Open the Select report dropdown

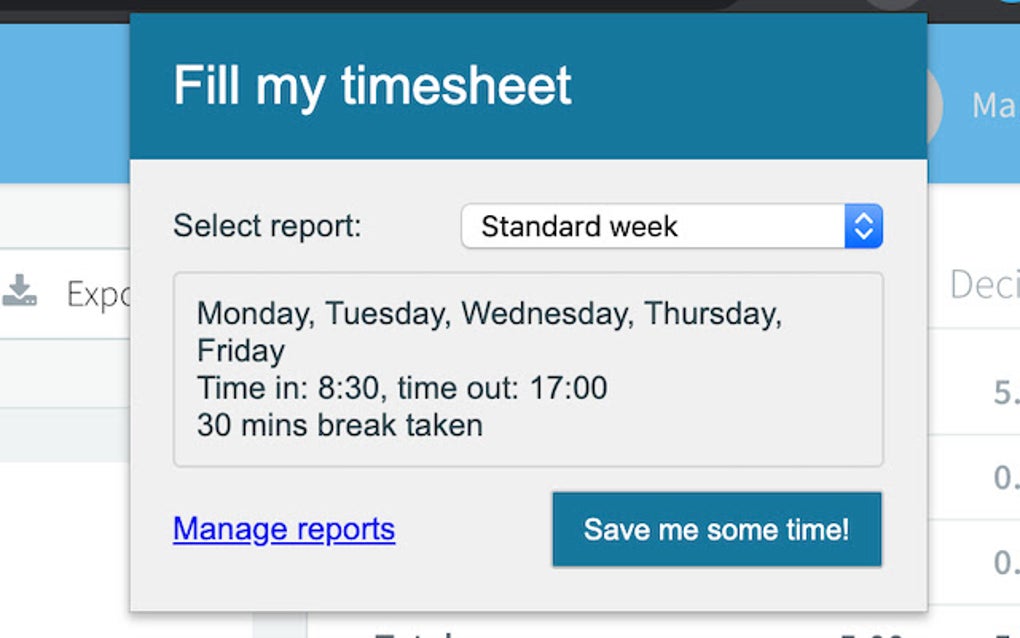point(672,227)
